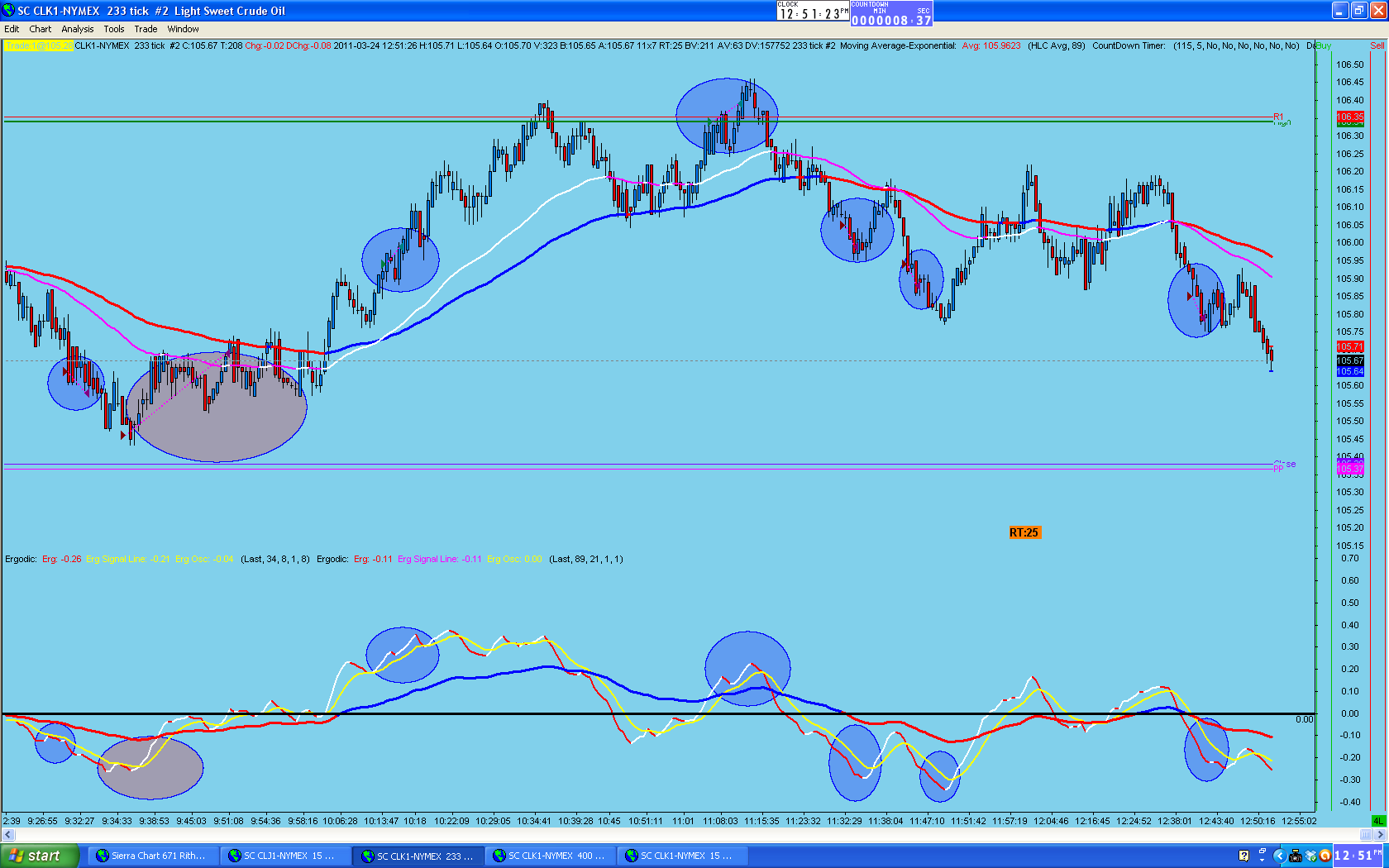Restore down the Sierra Chart window
Screen dimensions: 1389x868
(x=1359, y=11)
